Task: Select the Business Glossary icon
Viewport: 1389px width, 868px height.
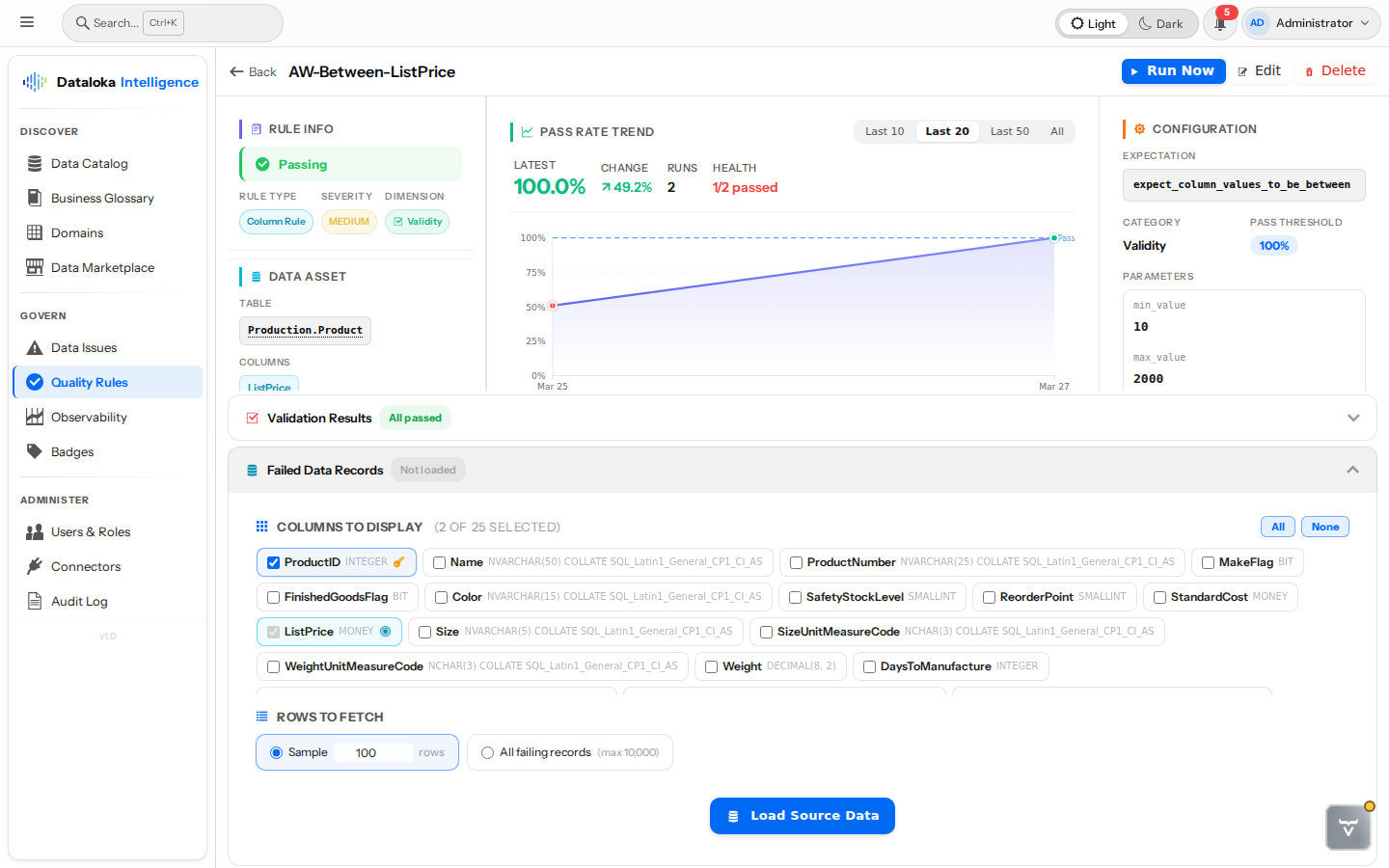Action: point(33,198)
